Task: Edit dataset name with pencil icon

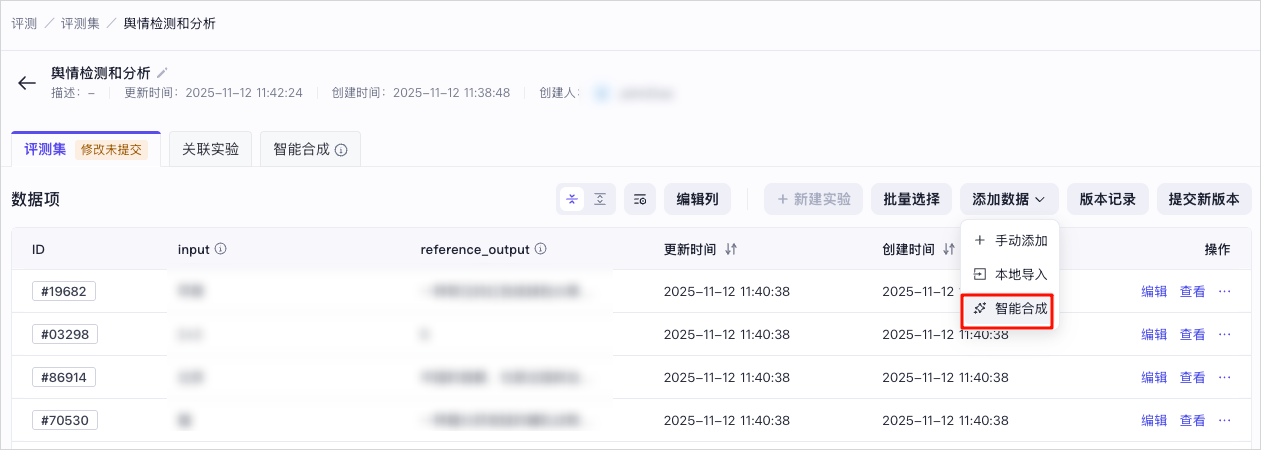Action: click(163, 73)
